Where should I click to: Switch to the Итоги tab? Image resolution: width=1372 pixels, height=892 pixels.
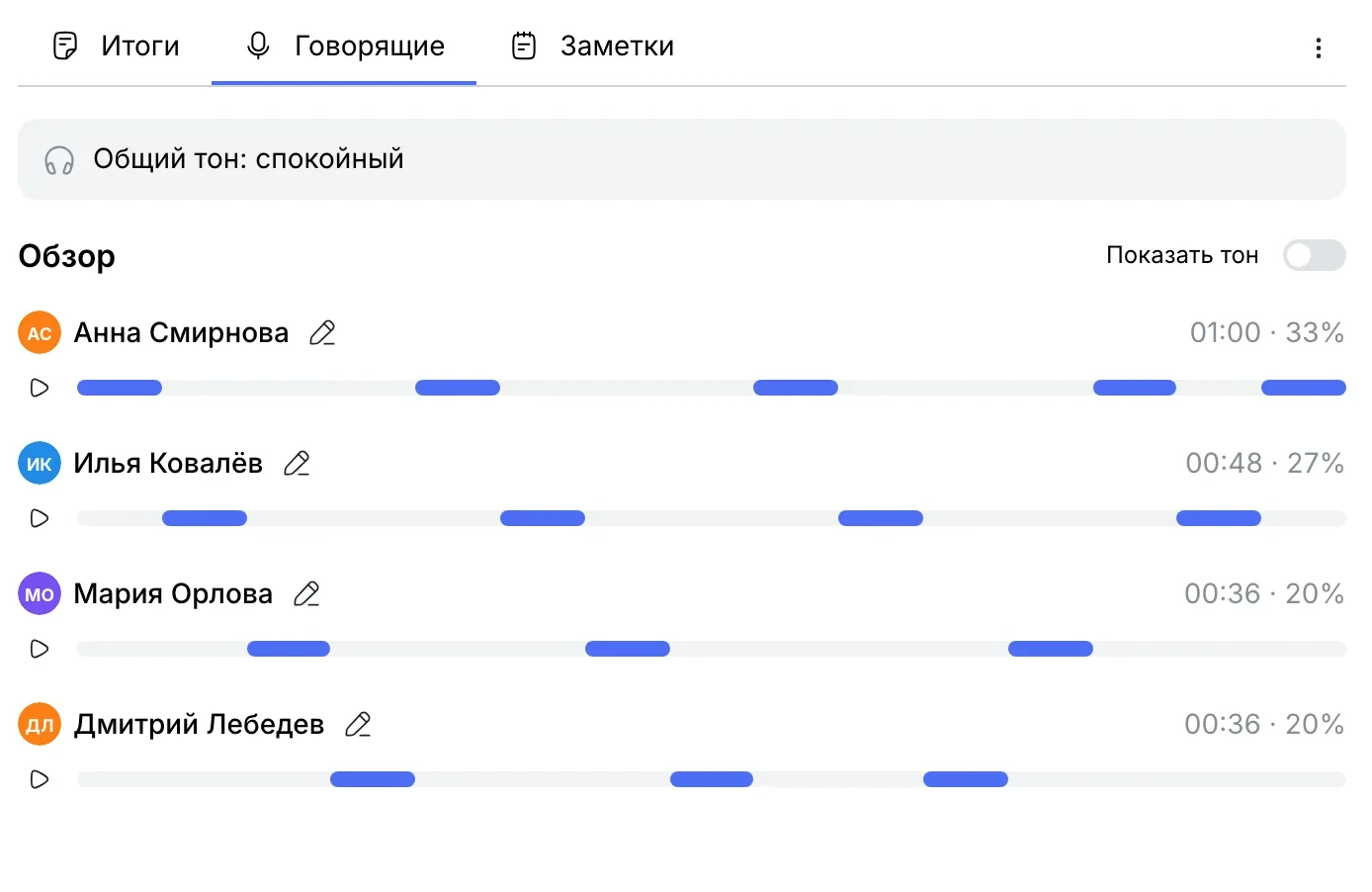coord(115,45)
